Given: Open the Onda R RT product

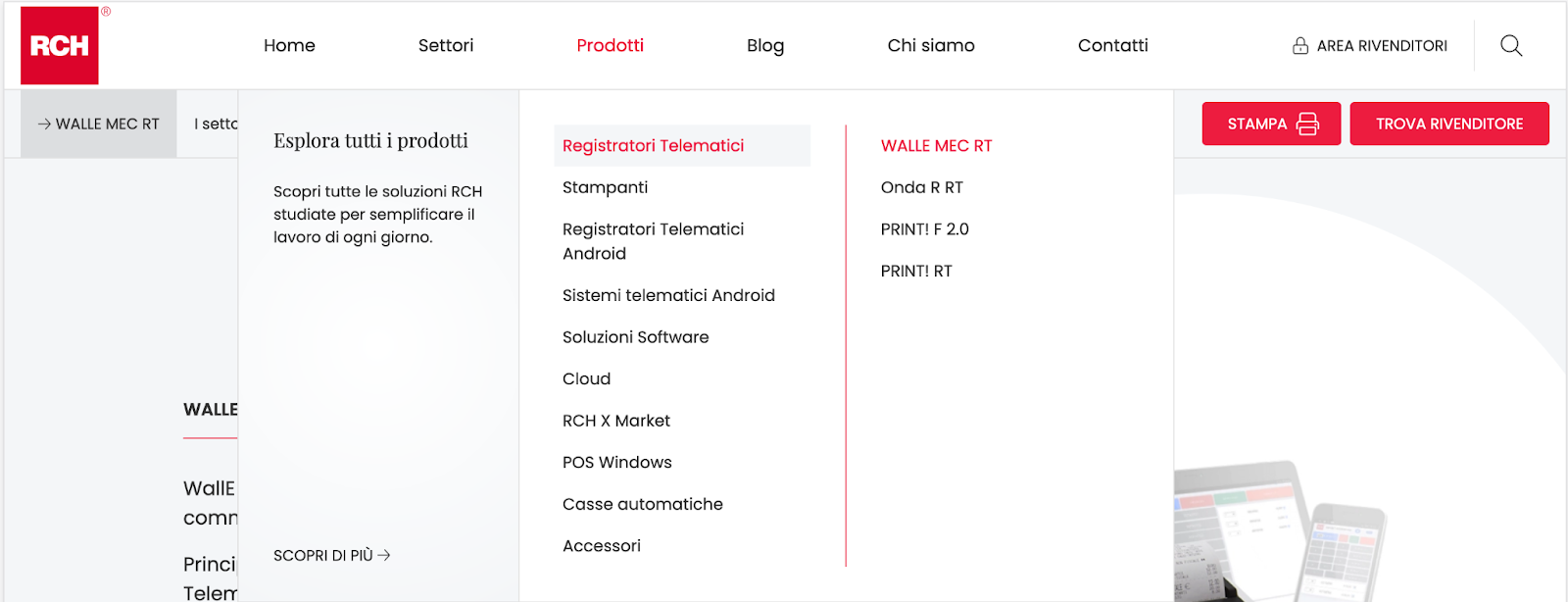Looking at the screenshot, I should (921, 187).
